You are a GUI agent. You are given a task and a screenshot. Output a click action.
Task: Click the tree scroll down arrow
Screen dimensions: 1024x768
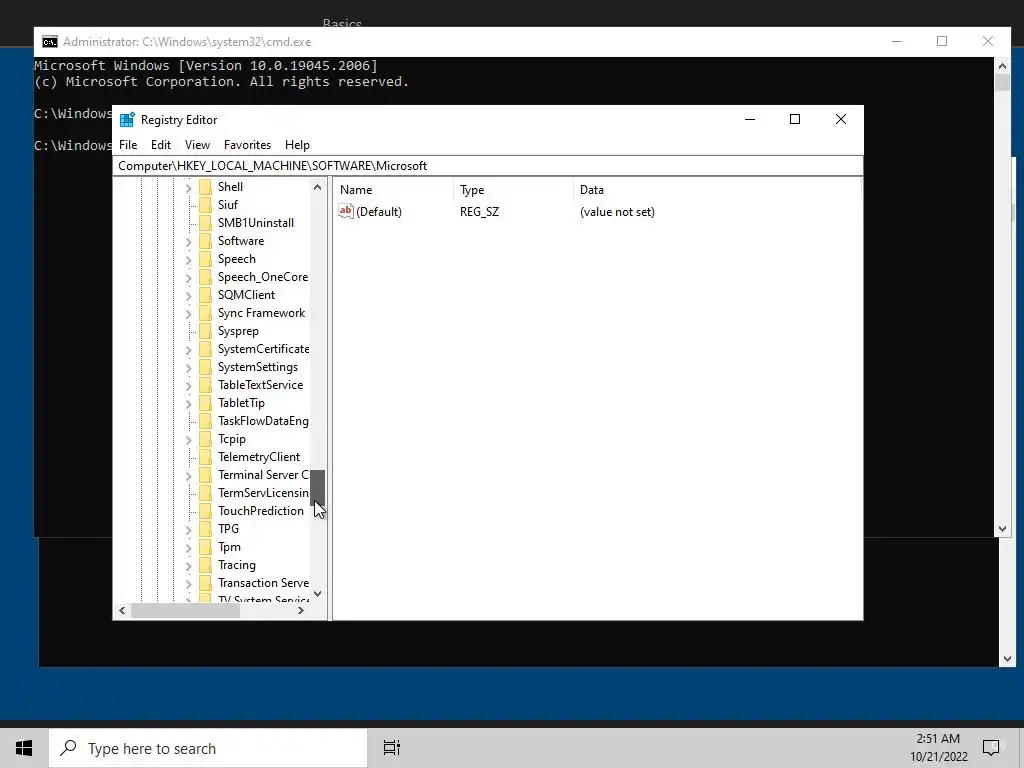[x=317, y=594]
